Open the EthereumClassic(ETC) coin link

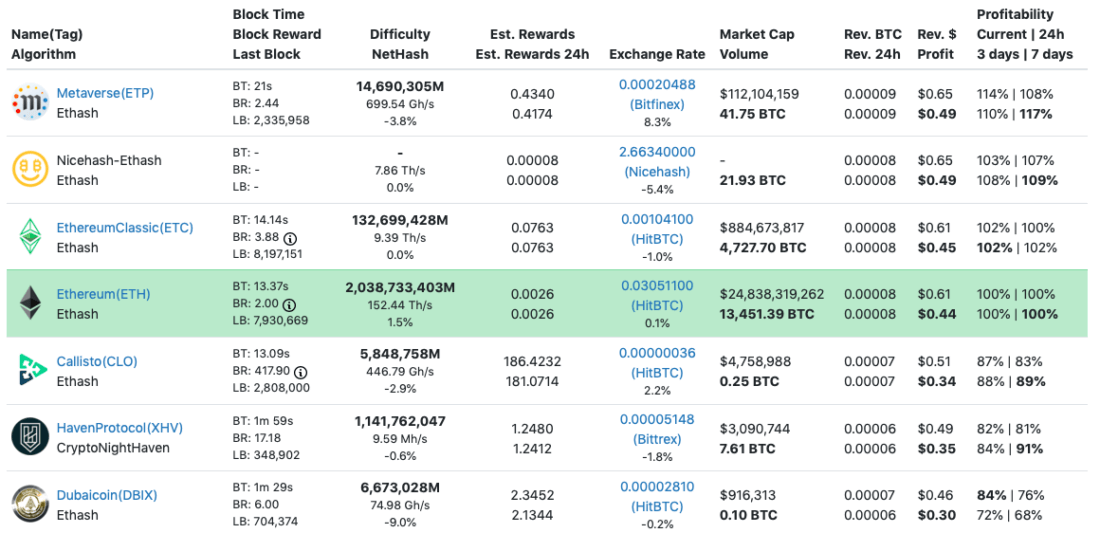click(125, 227)
